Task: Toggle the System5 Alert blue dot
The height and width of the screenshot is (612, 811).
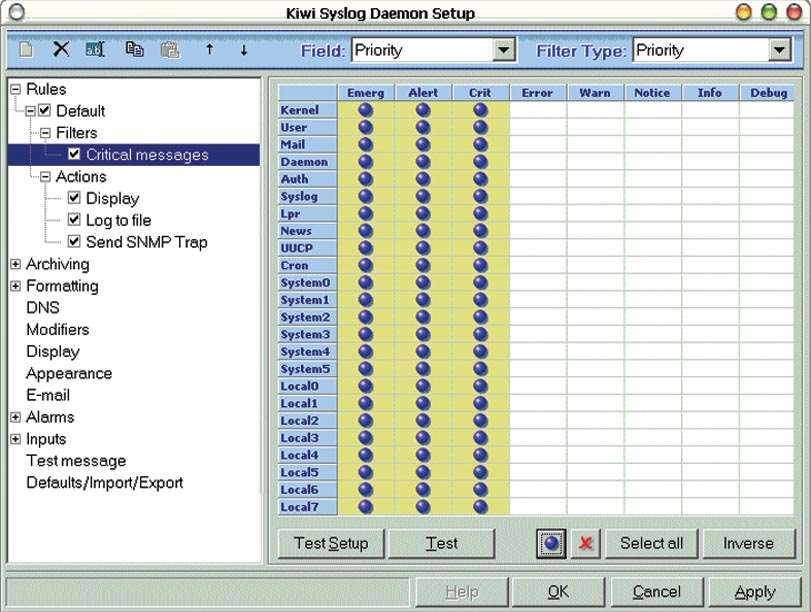Action: click(423, 369)
